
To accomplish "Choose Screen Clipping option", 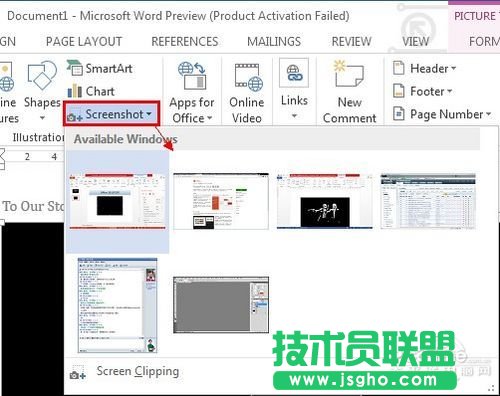I will point(138,371).
